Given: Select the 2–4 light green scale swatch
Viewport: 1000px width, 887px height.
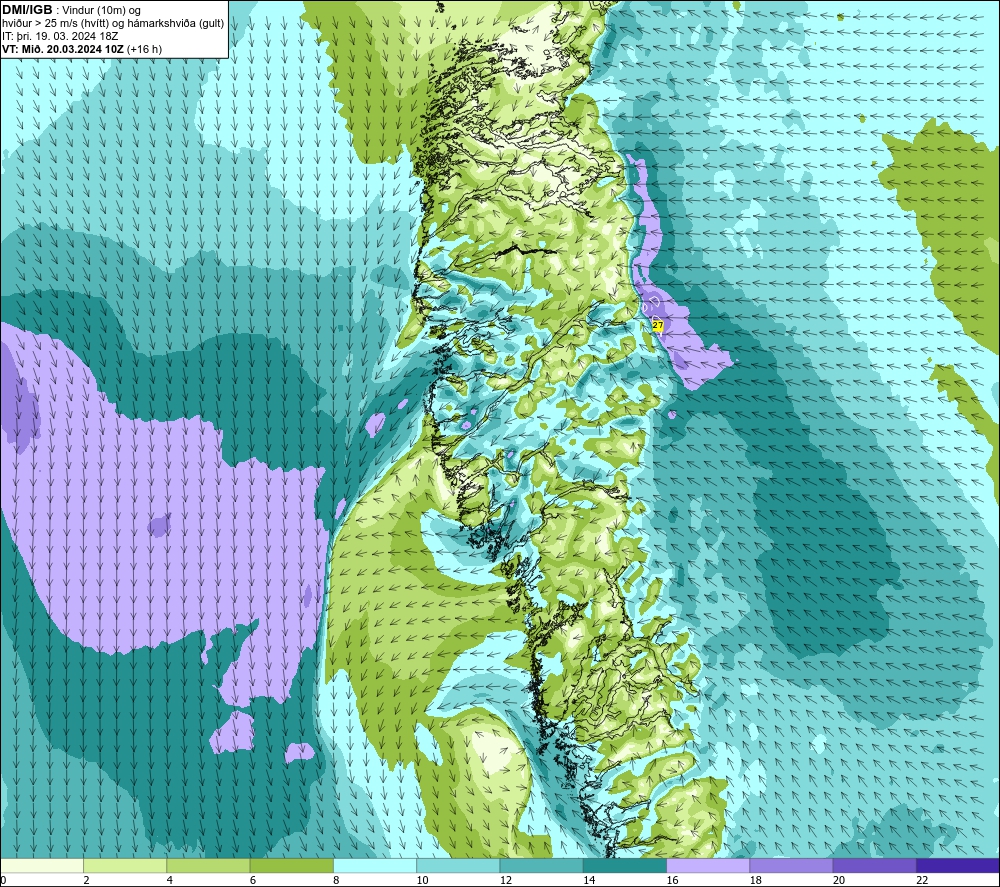Looking at the screenshot, I should coord(125,865).
